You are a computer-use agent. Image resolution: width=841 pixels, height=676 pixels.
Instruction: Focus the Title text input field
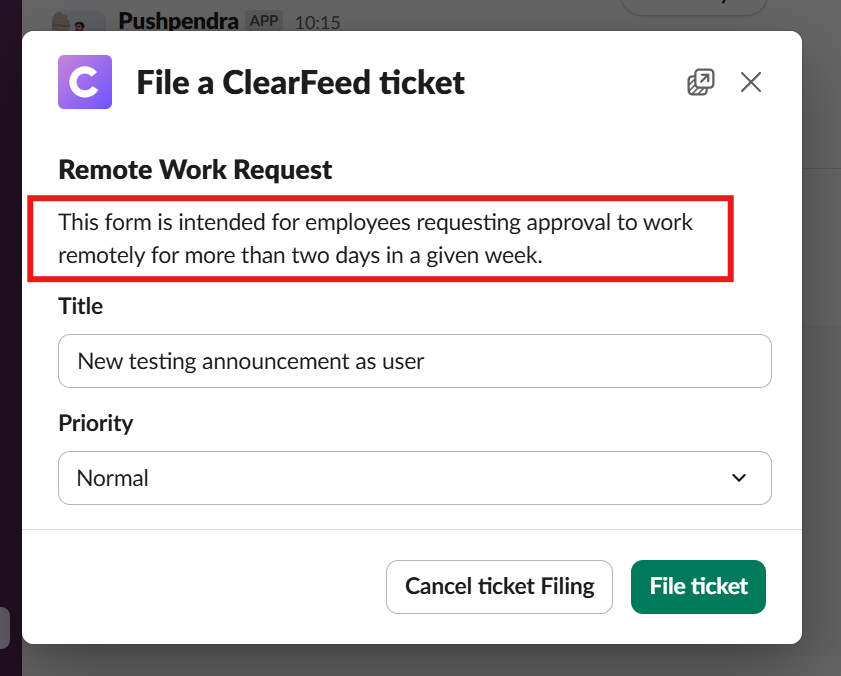click(414, 361)
